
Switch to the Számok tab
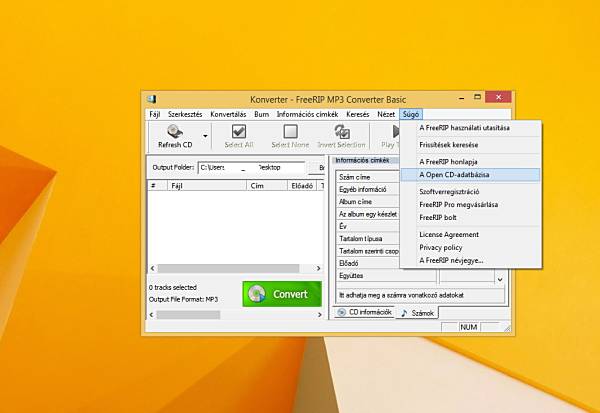pyautogui.click(x=417, y=313)
